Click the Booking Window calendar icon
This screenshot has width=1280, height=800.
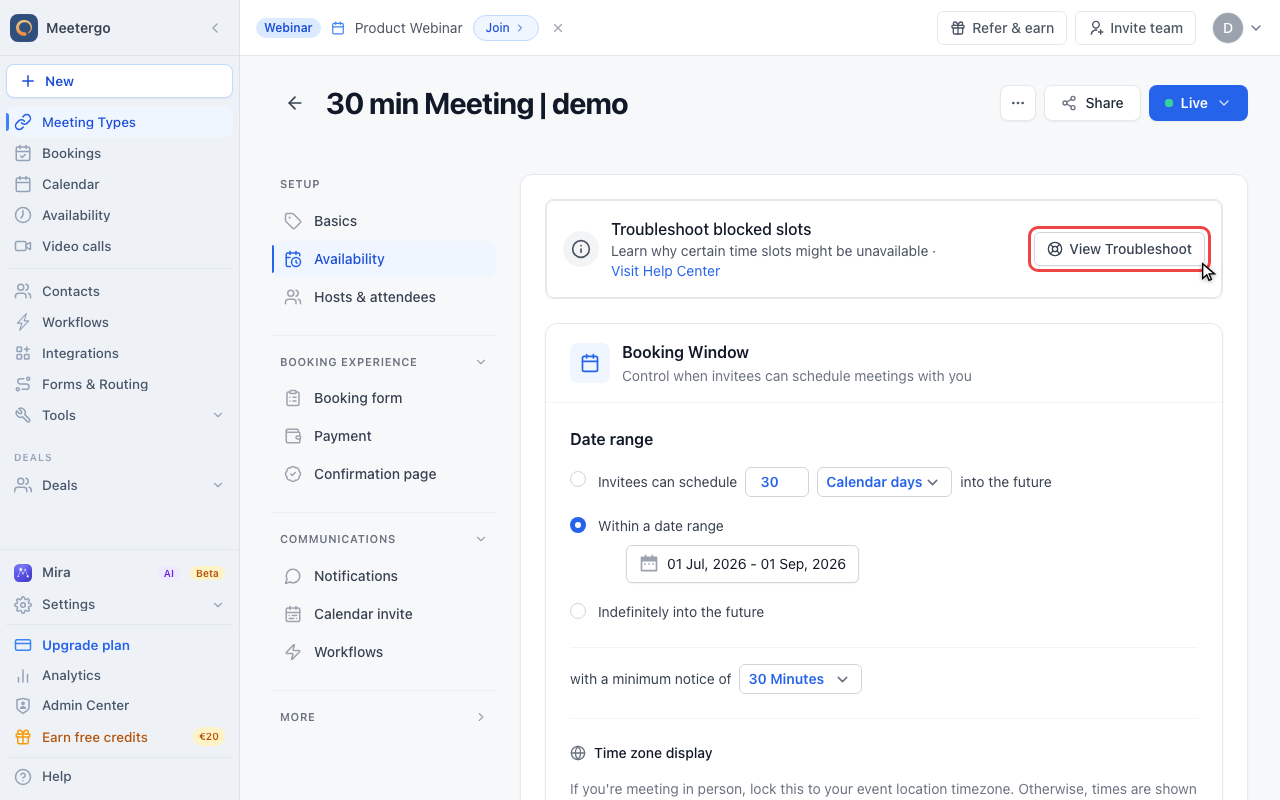(x=590, y=363)
